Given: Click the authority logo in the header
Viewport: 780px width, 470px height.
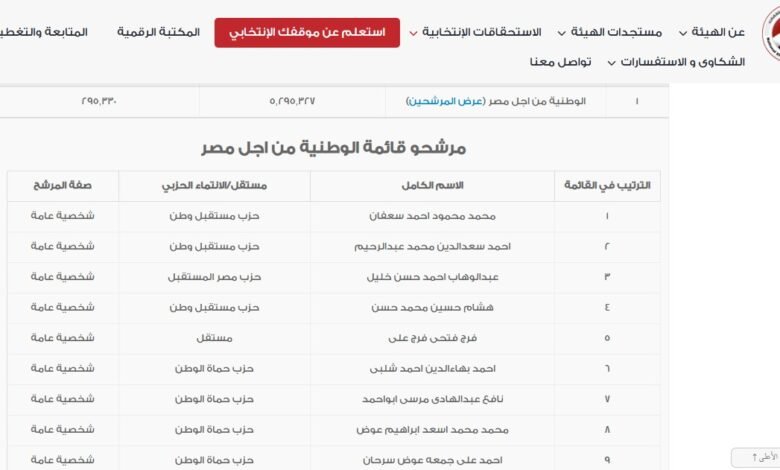Looking at the screenshot, I should 768,32.
